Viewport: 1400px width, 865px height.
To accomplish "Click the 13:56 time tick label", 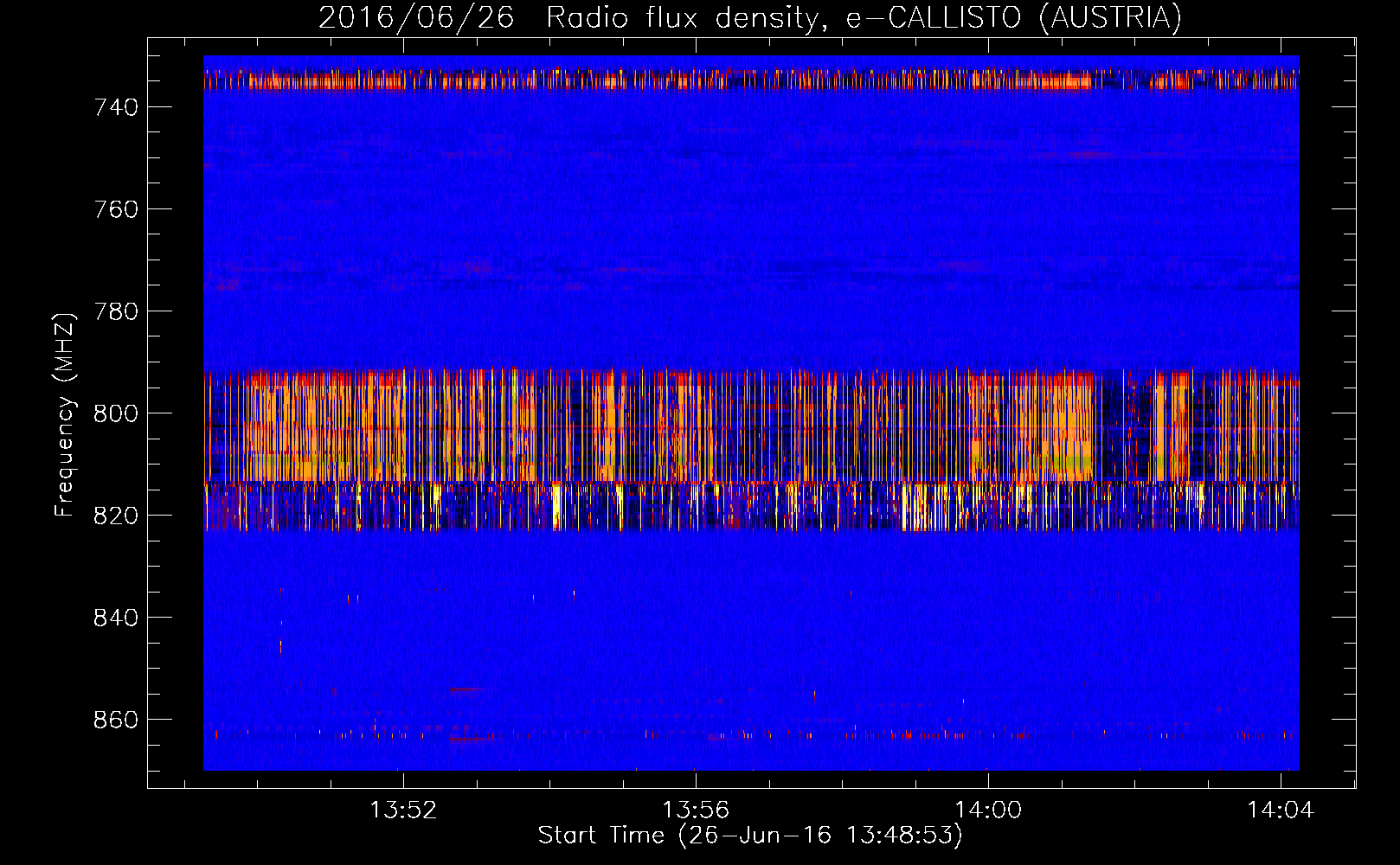I will click(x=696, y=811).
